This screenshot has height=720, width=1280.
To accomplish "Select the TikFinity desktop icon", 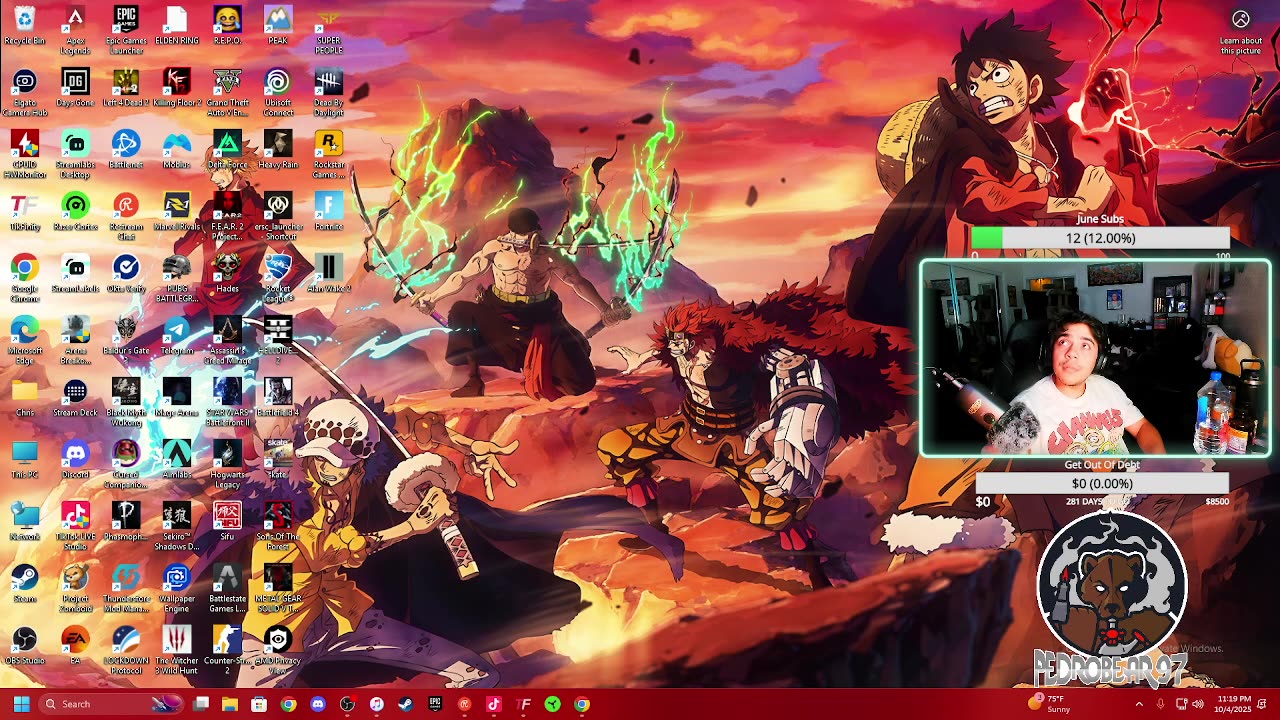I will coord(24,212).
